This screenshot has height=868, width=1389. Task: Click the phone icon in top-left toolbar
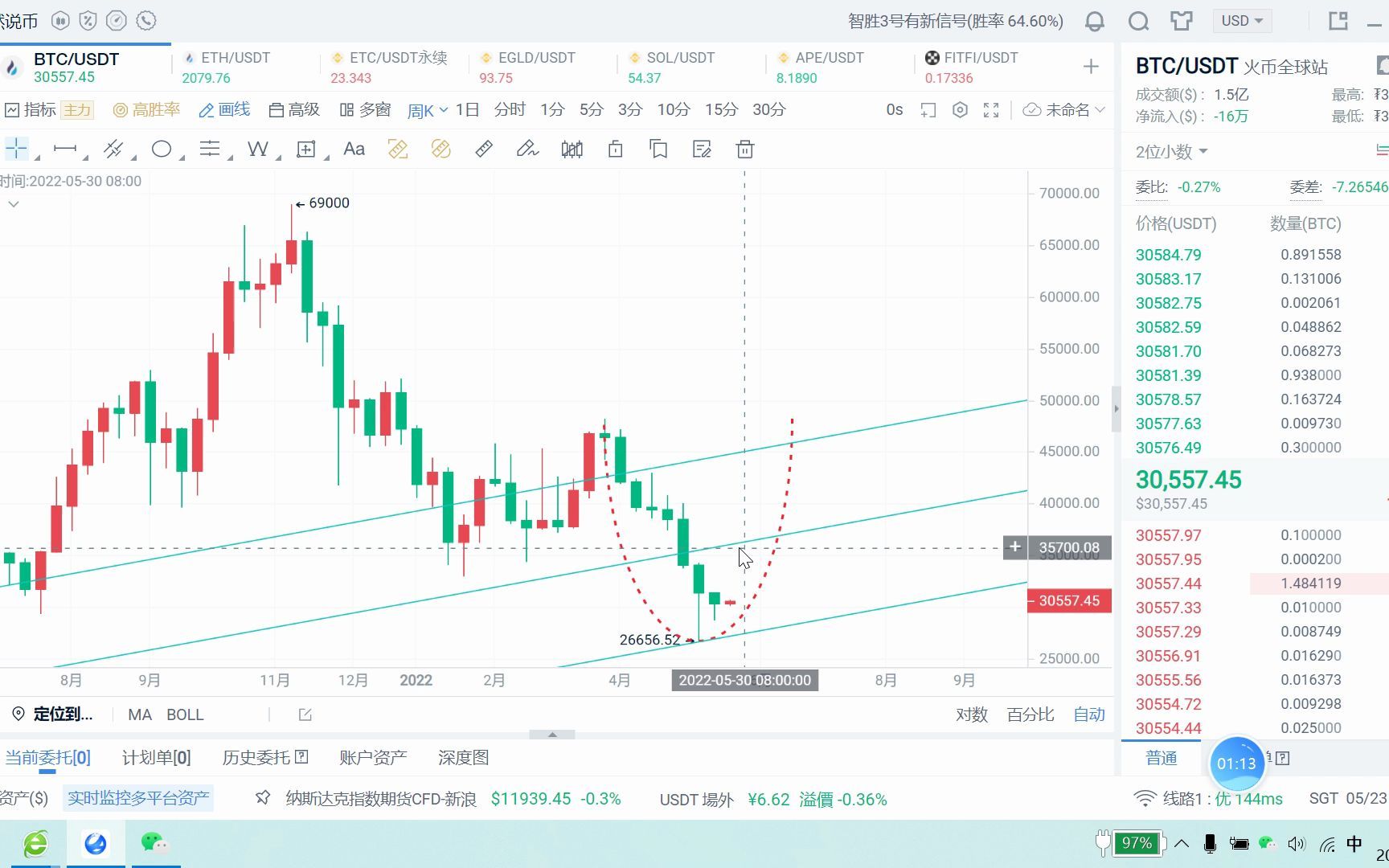tap(145, 21)
